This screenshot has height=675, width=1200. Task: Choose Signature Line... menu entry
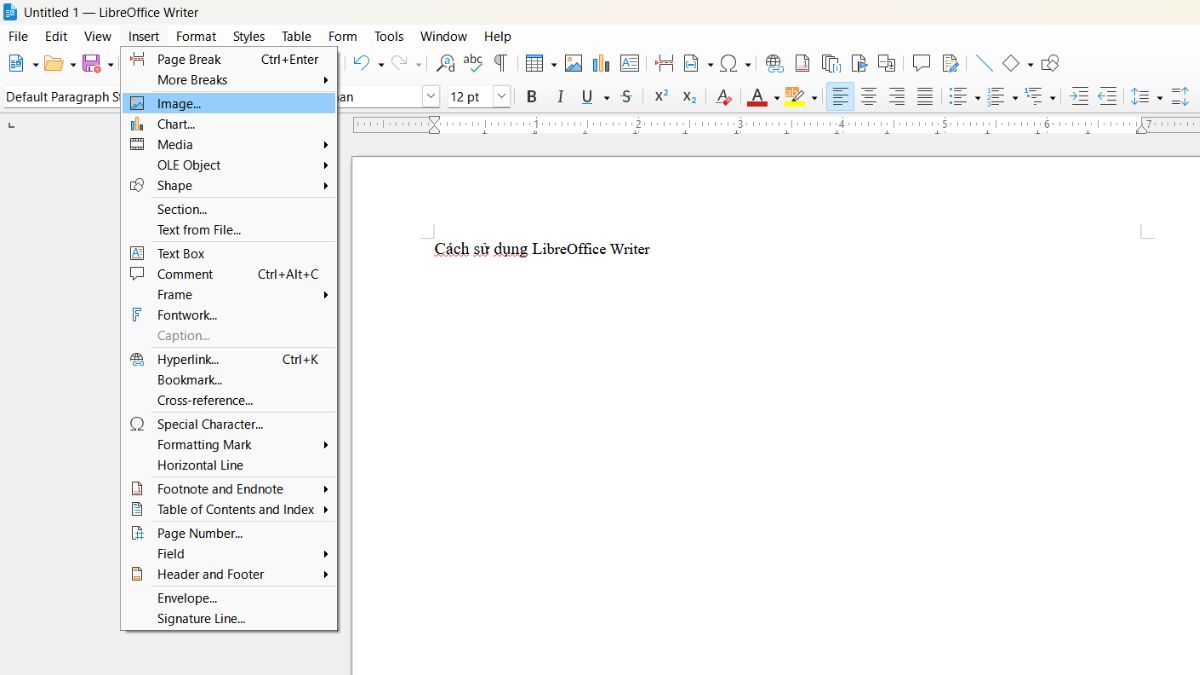(229, 619)
